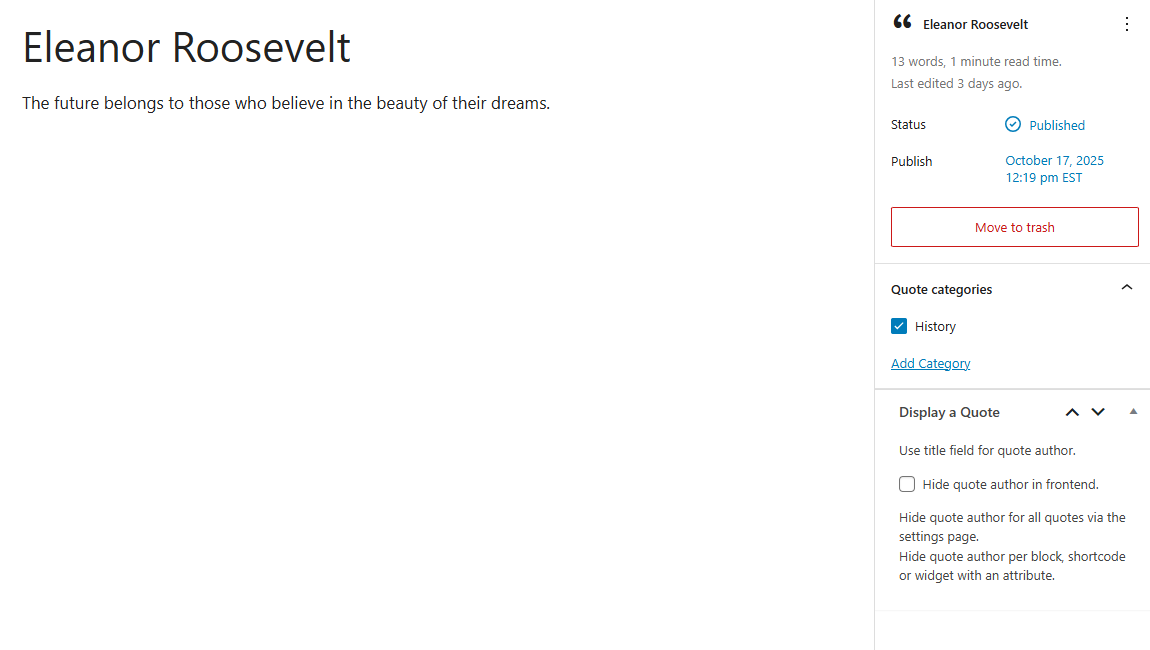
Task: Click into the quote text paragraph
Action: (286, 103)
